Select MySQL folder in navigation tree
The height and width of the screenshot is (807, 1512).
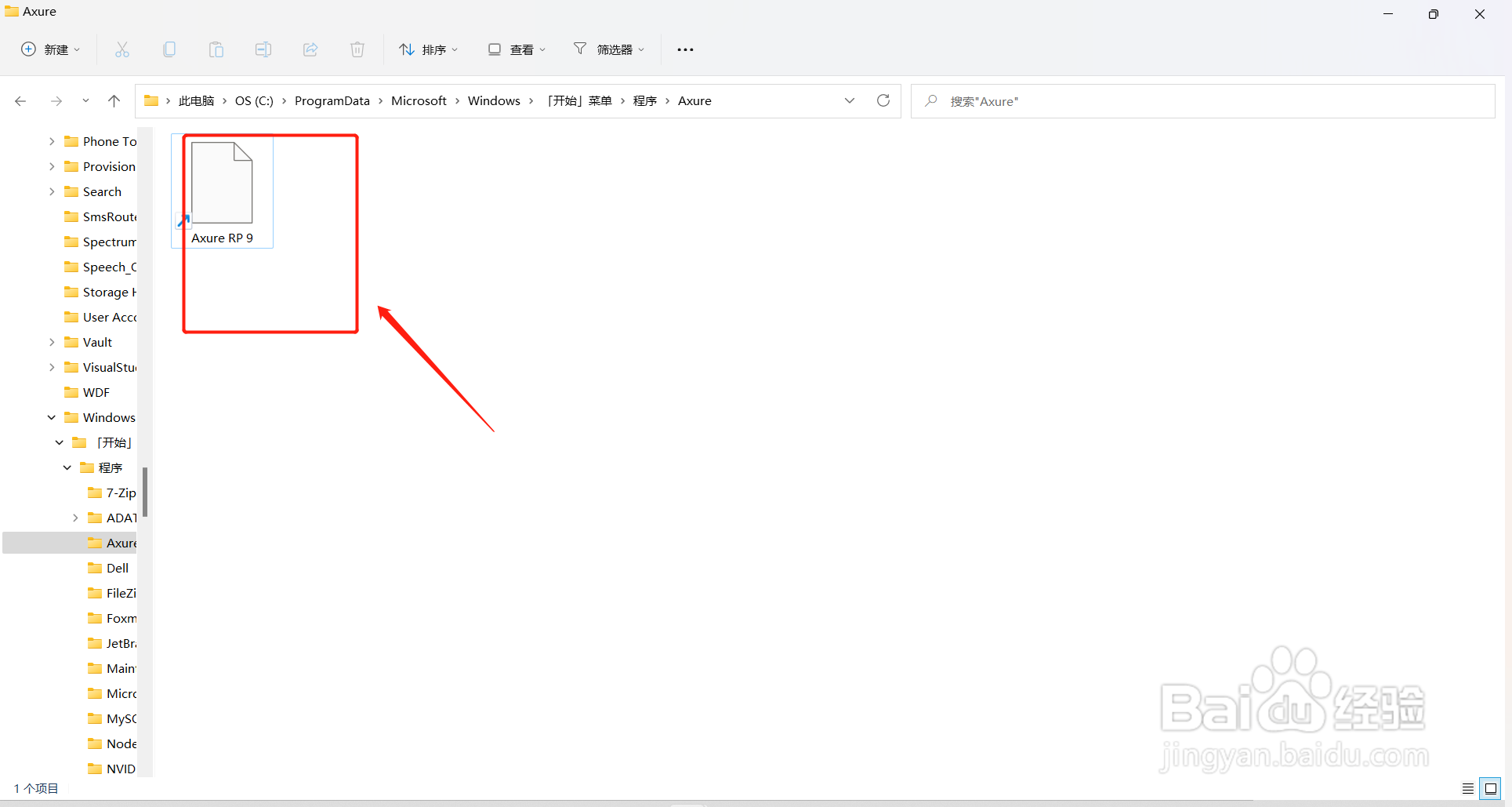tap(111, 719)
